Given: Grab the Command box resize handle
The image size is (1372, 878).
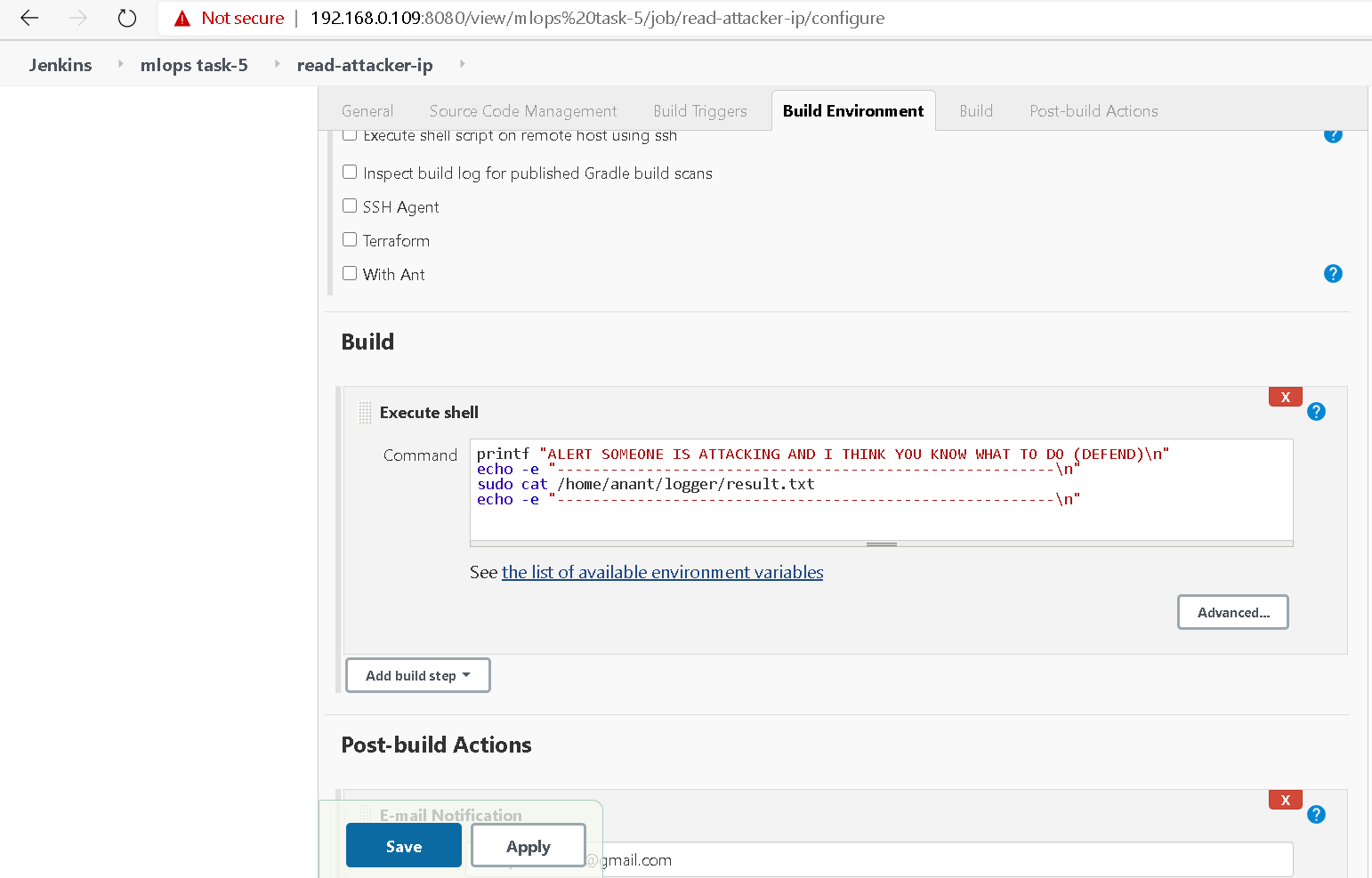Looking at the screenshot, I should tap(881, 544).
